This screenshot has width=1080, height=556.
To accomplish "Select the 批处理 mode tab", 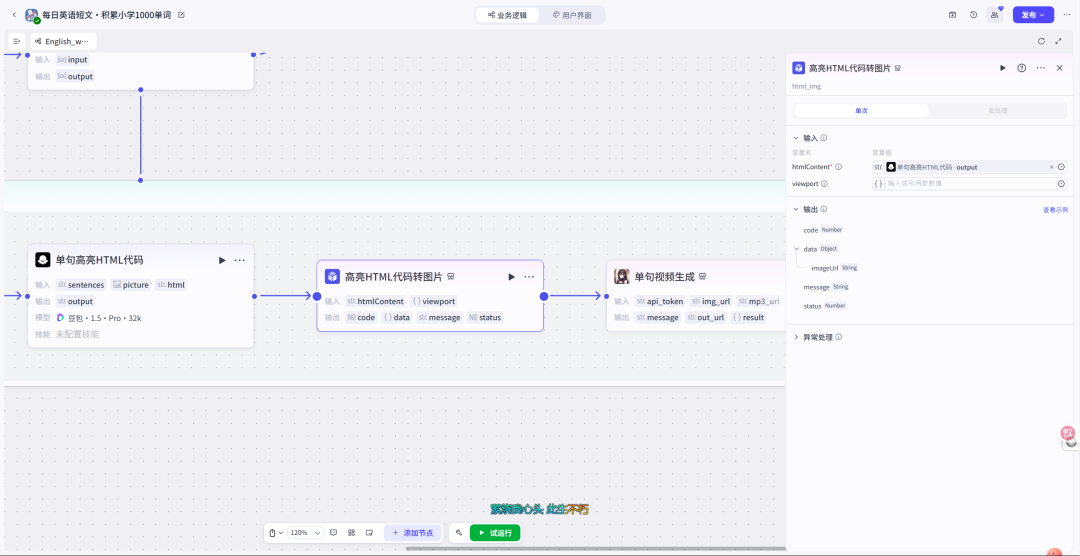I will pyautogui.click(x=997, y=110).
